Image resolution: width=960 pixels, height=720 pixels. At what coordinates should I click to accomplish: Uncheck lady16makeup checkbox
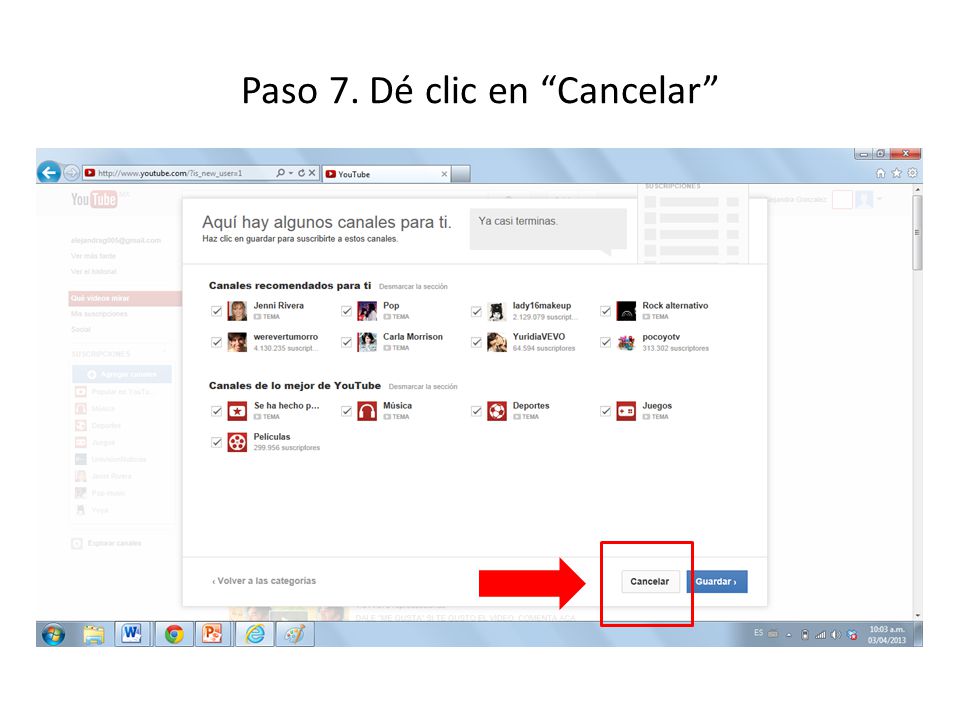coord(476,311)
